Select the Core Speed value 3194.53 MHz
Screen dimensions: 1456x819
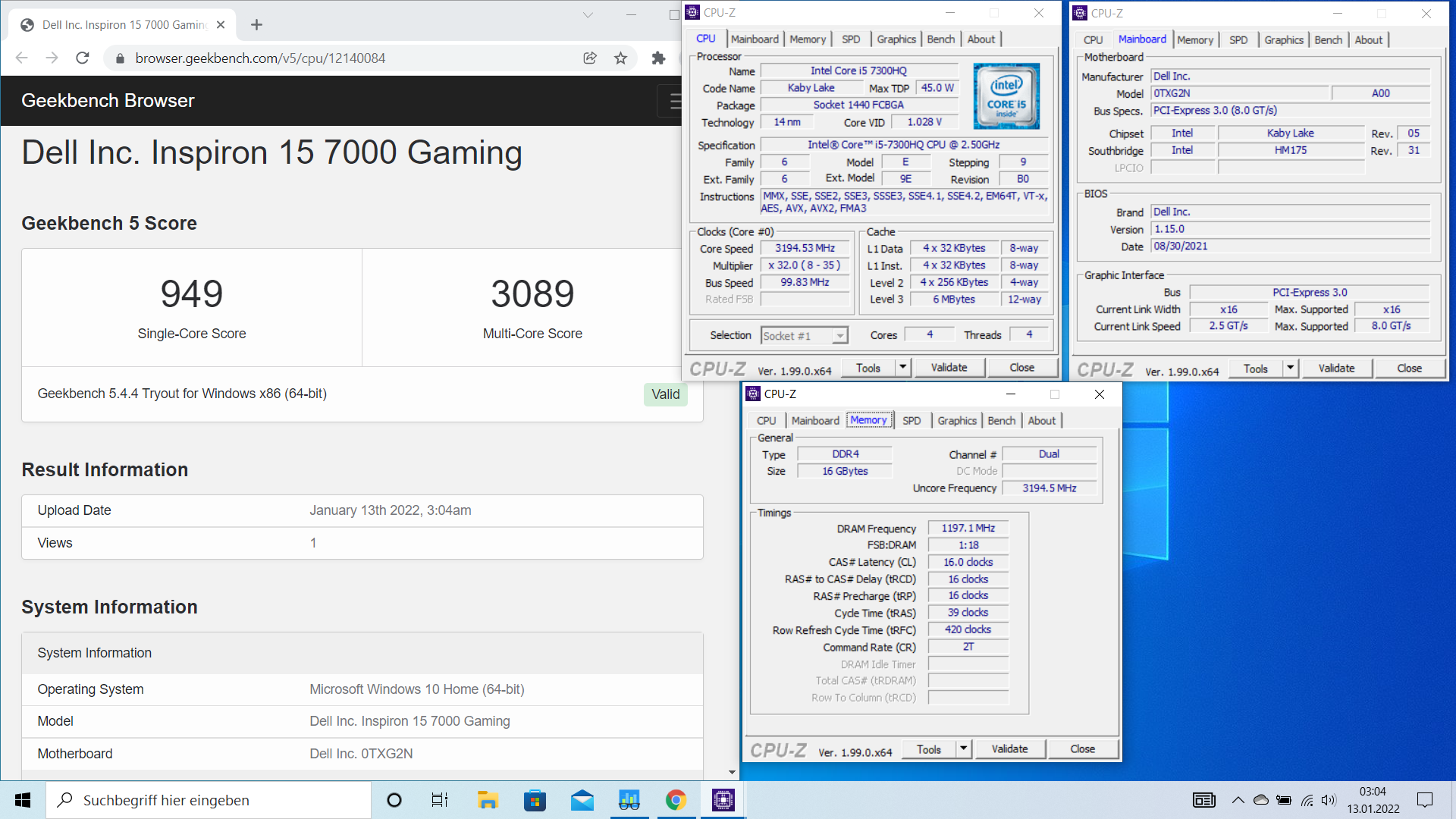[805, 249]
